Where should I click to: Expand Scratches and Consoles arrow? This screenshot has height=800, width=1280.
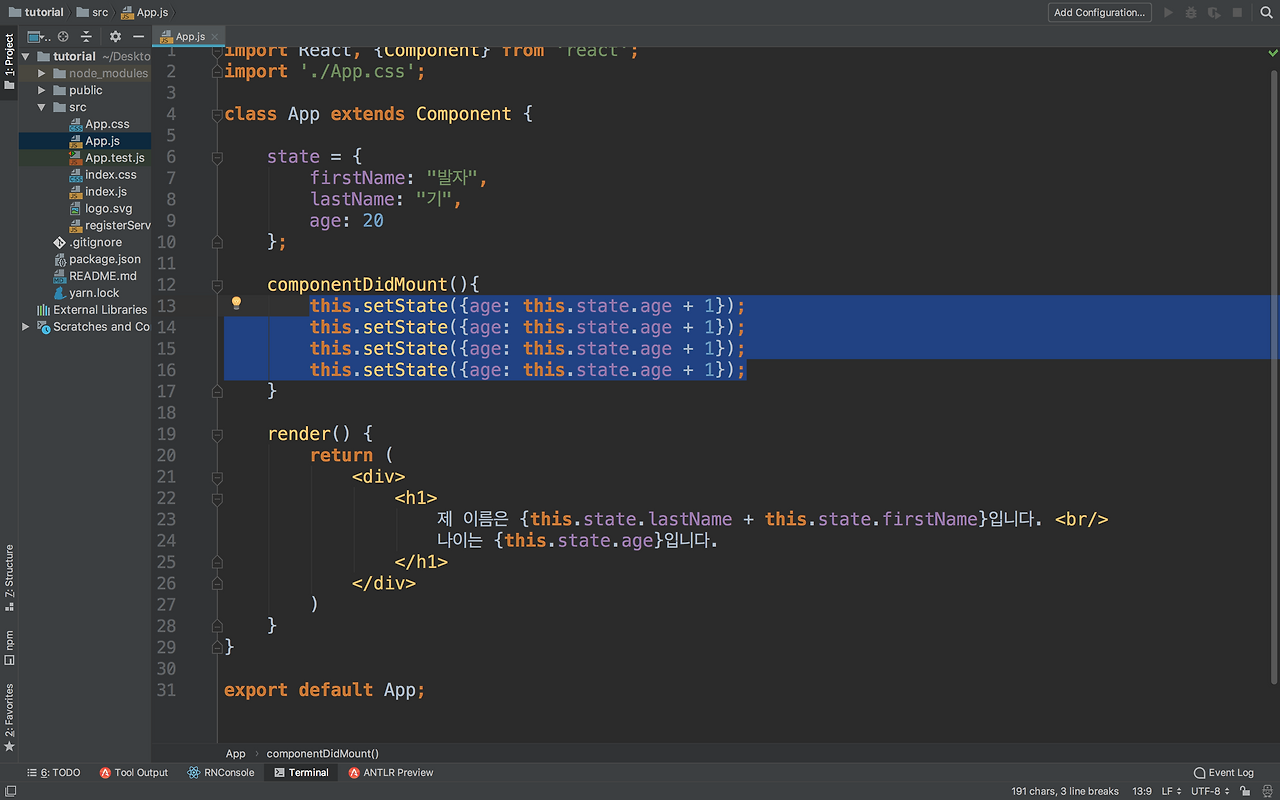click(x=26, y=327)
